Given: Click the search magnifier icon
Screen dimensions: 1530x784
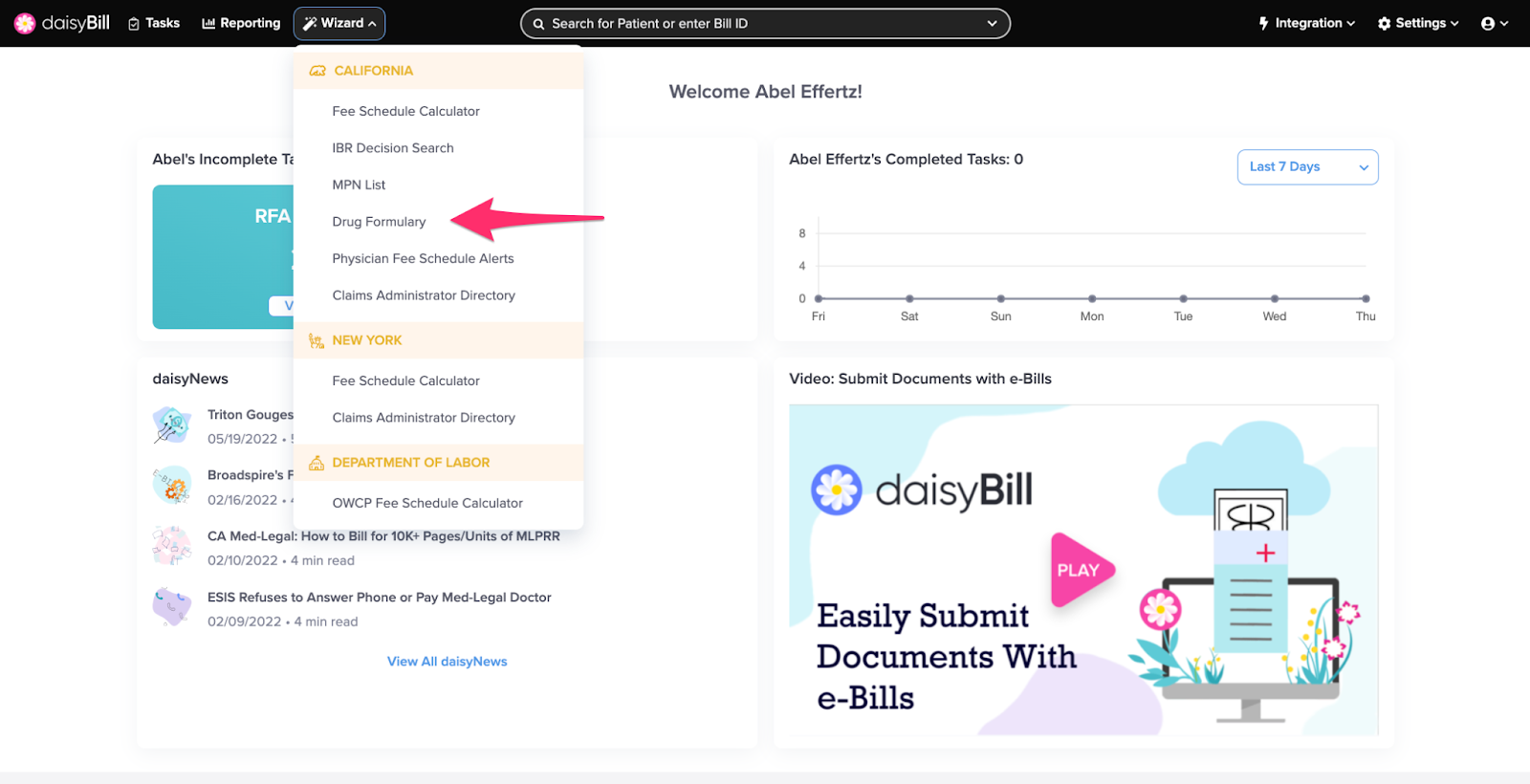Looking at the screenshot, I should click(539, 24).
